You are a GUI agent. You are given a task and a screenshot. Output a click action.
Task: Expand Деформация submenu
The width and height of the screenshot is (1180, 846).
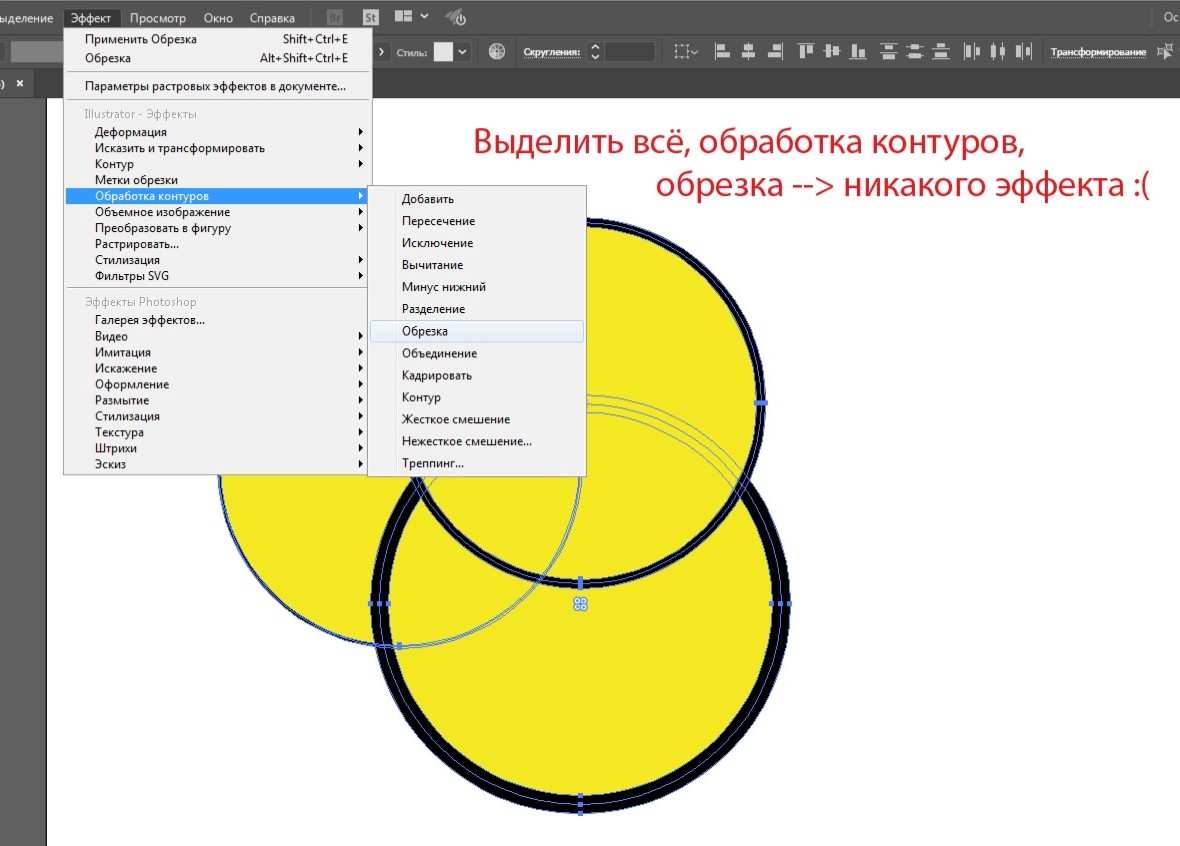click(217, 132)
